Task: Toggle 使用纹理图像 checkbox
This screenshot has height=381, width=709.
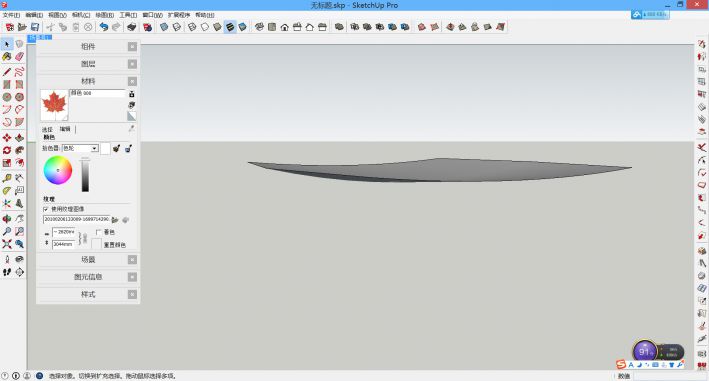Action: 46,209
